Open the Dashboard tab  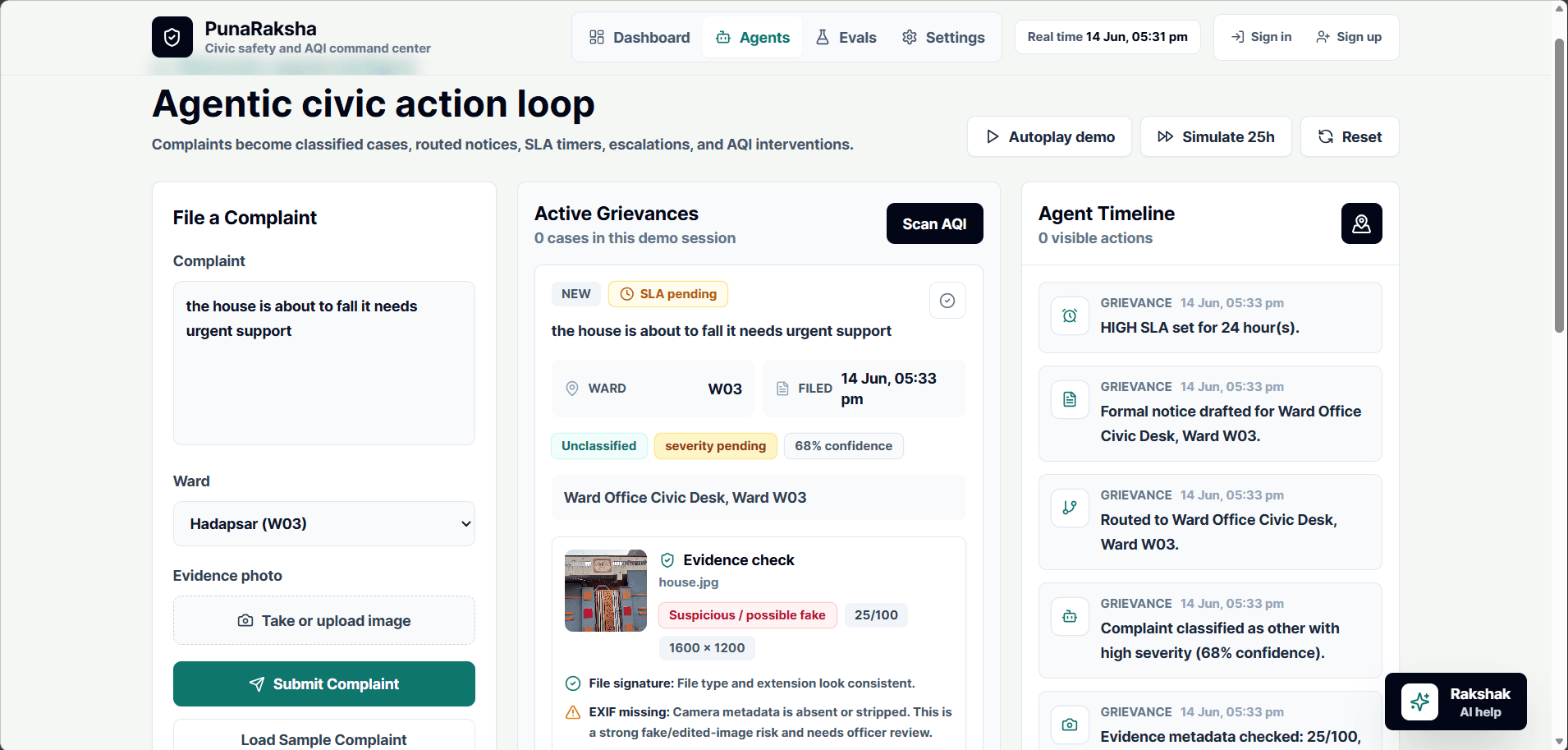click(x=640, y=37)
